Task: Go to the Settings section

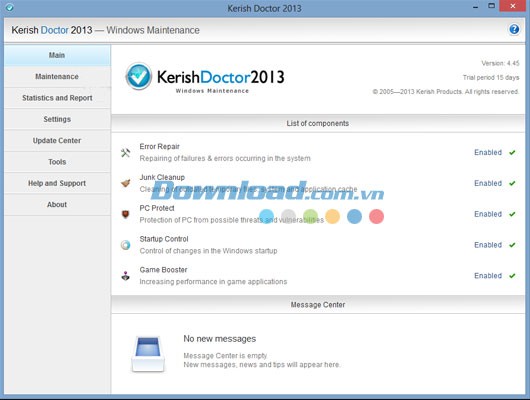Action: coord(57,119)
